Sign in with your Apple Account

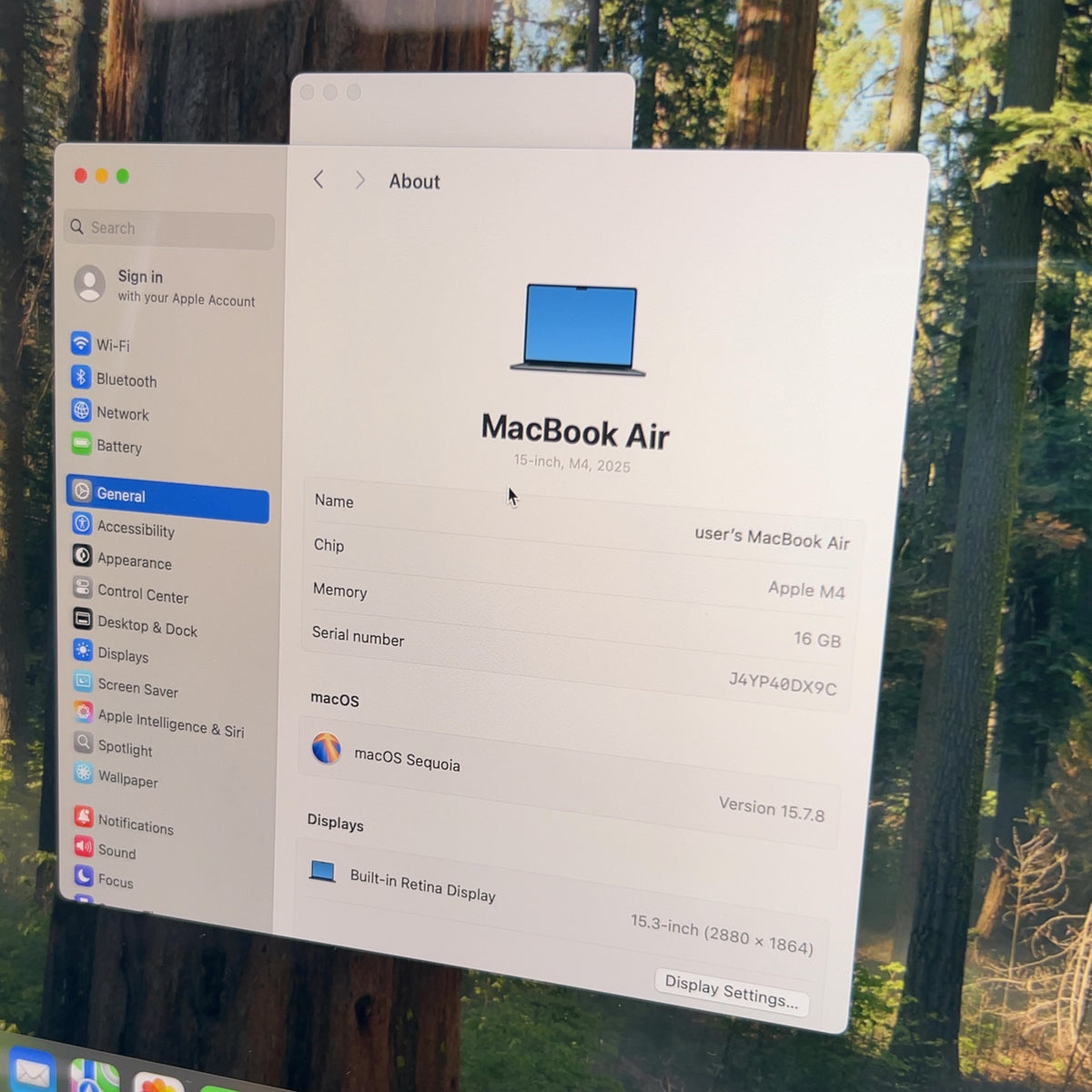(165, 287)
